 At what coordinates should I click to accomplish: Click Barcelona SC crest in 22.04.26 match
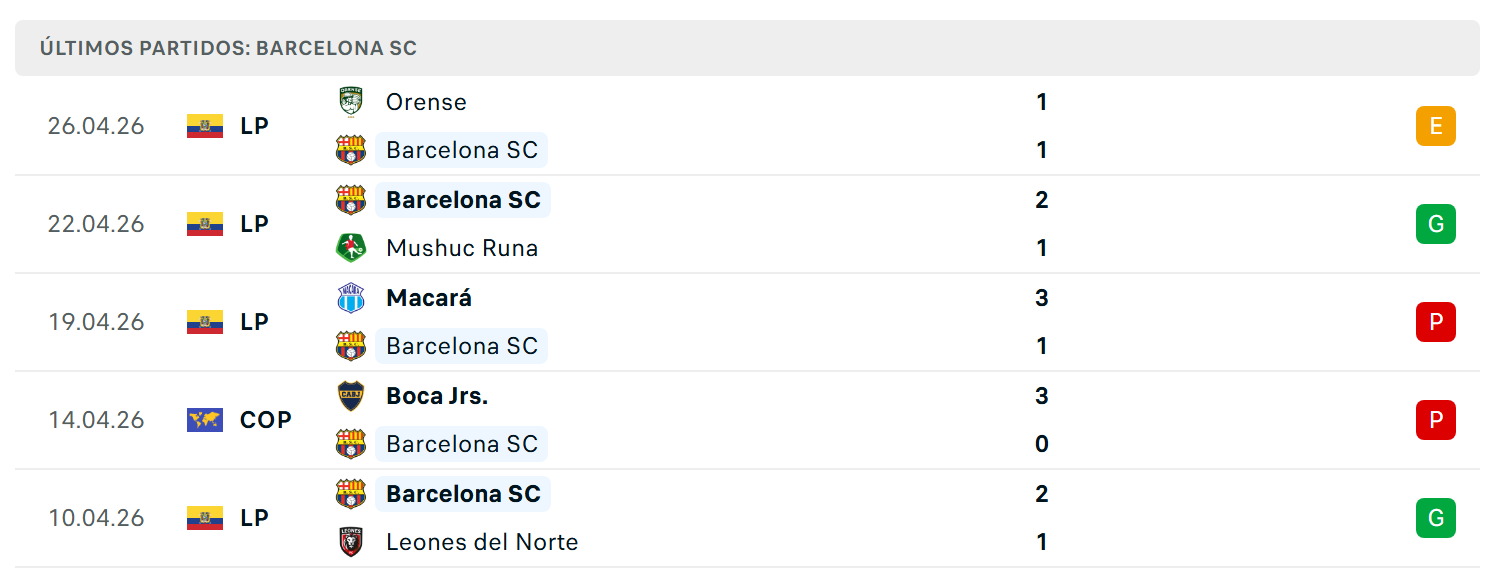[351, 200]
